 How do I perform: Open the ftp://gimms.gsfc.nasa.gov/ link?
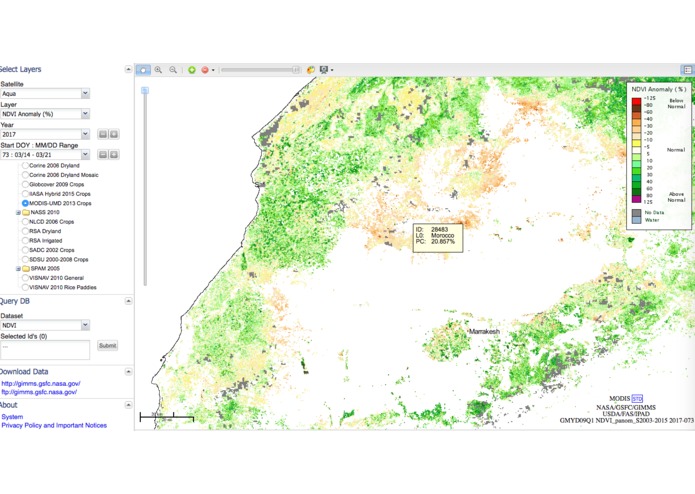point(39,392)
